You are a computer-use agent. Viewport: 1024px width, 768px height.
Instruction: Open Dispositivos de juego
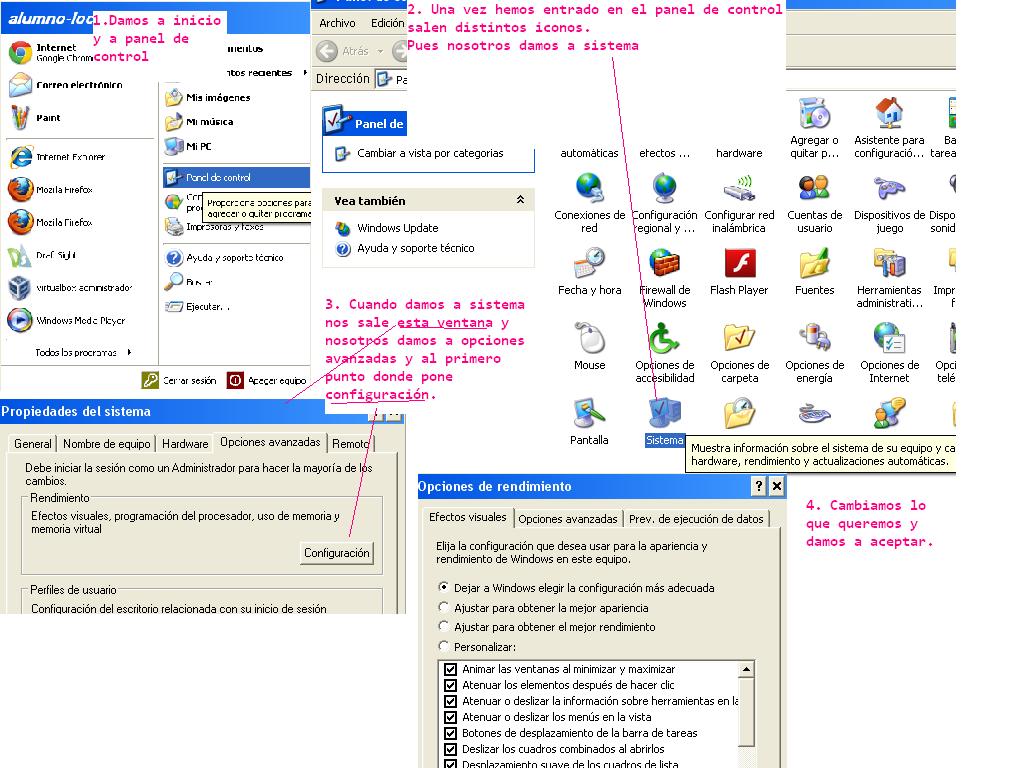tap(889, 202)
